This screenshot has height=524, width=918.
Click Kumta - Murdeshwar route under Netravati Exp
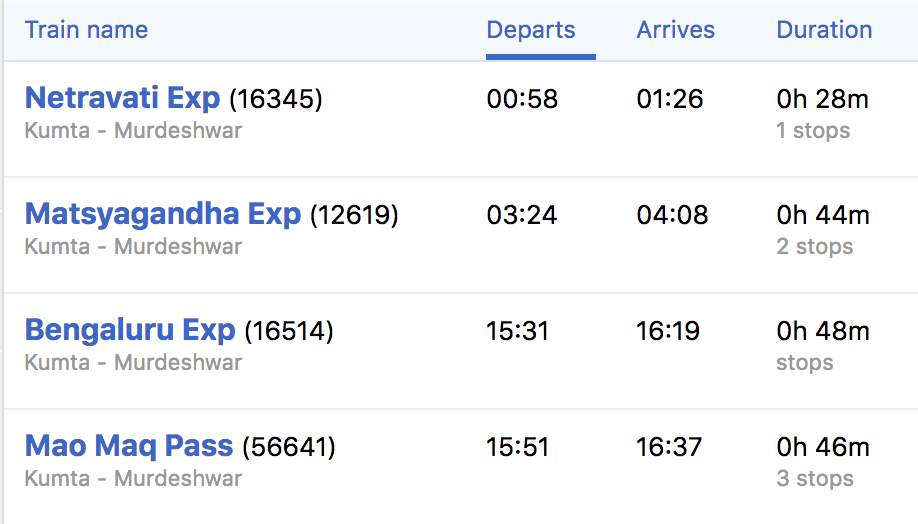click(x=133, y=131)
